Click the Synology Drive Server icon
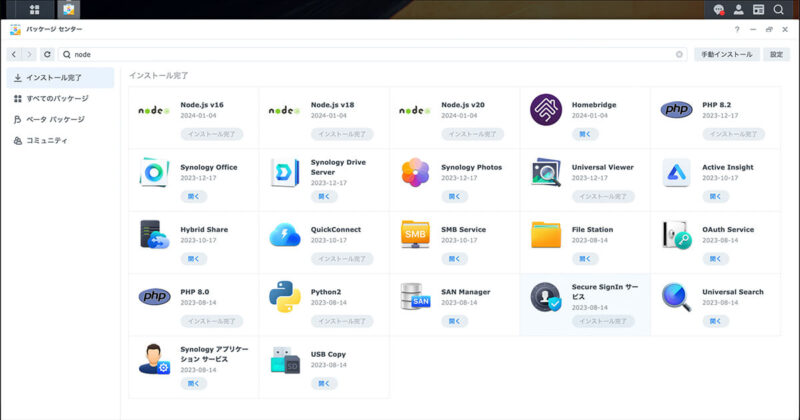Image resolution: width=800 pixels, height=420 pixels. (x=284, y=172)
